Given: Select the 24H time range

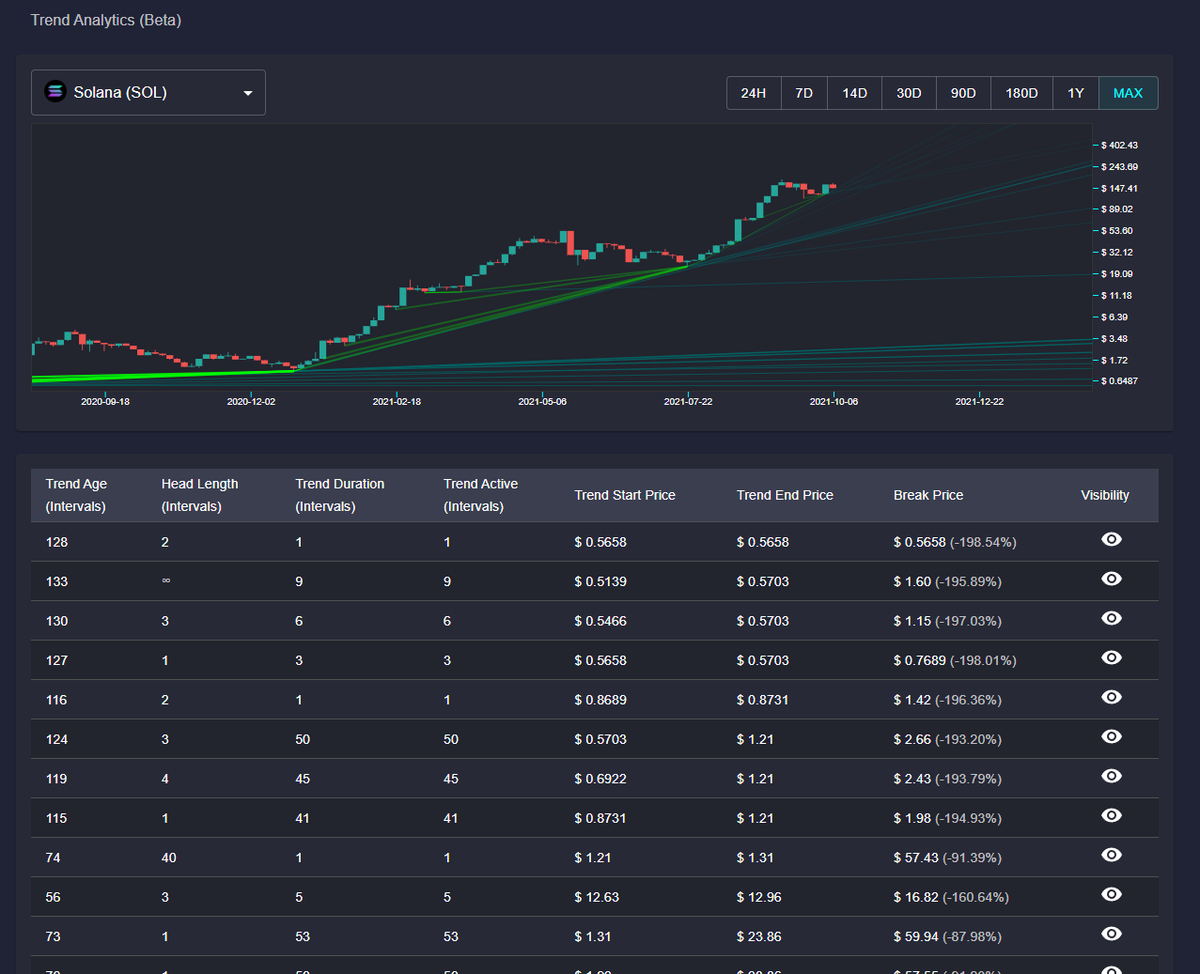Looking at the screenshot, I should coord(753,93).
